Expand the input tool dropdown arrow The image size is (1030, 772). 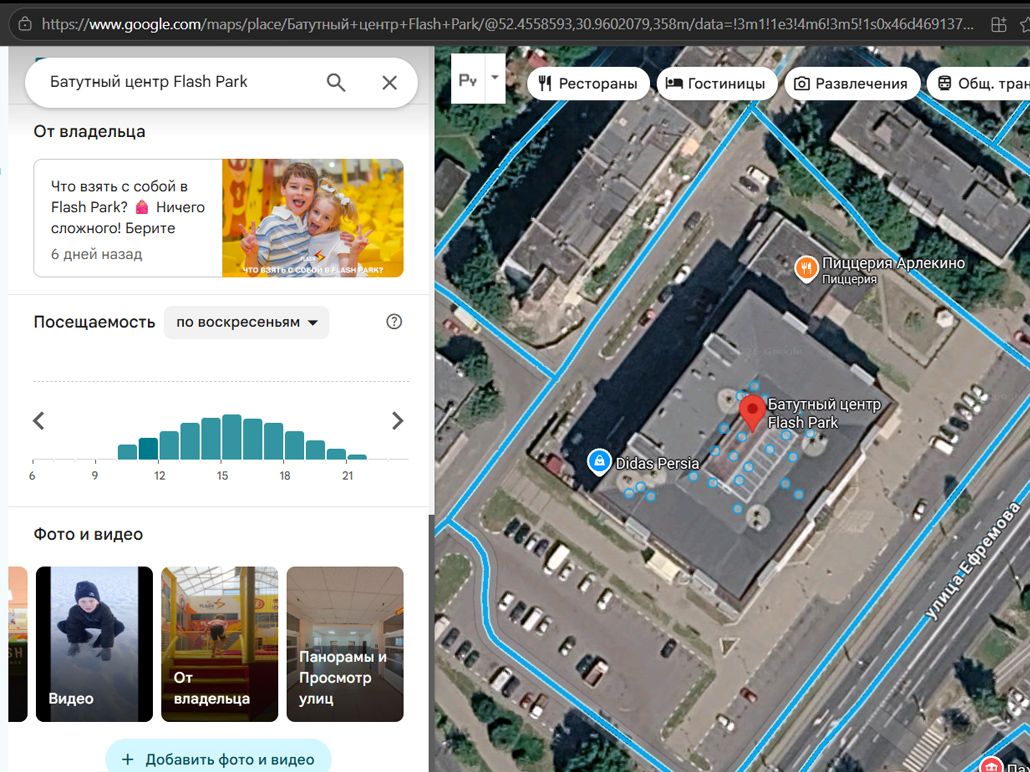click(495, 78)
